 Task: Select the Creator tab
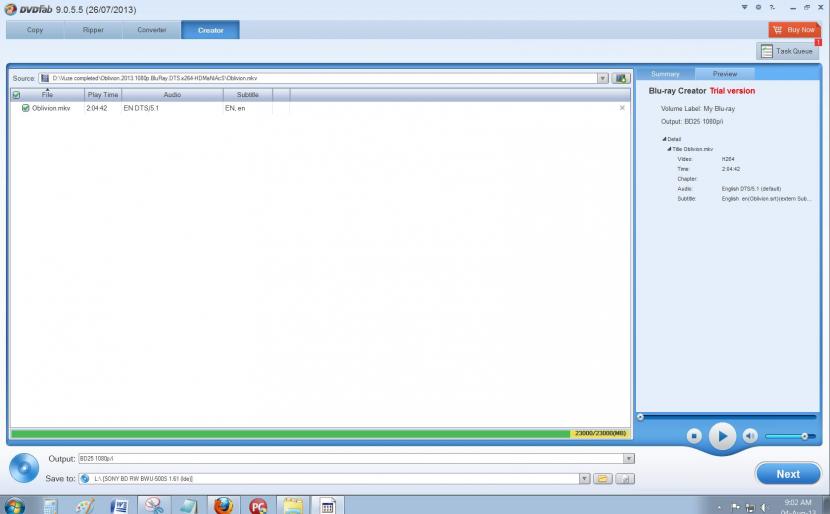point(210,30)
